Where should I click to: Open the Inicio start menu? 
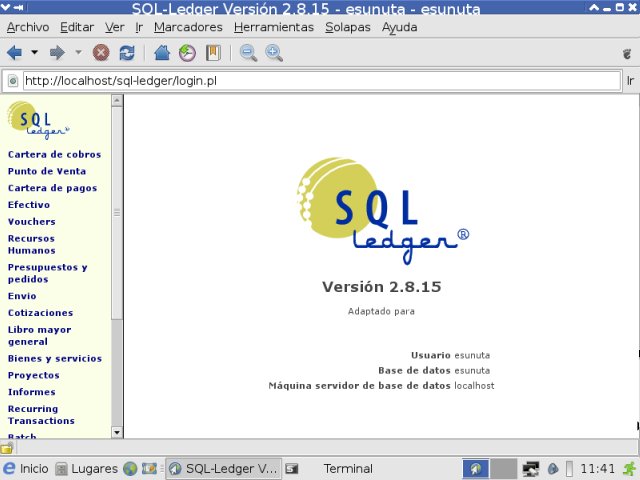tap(25, 469)
